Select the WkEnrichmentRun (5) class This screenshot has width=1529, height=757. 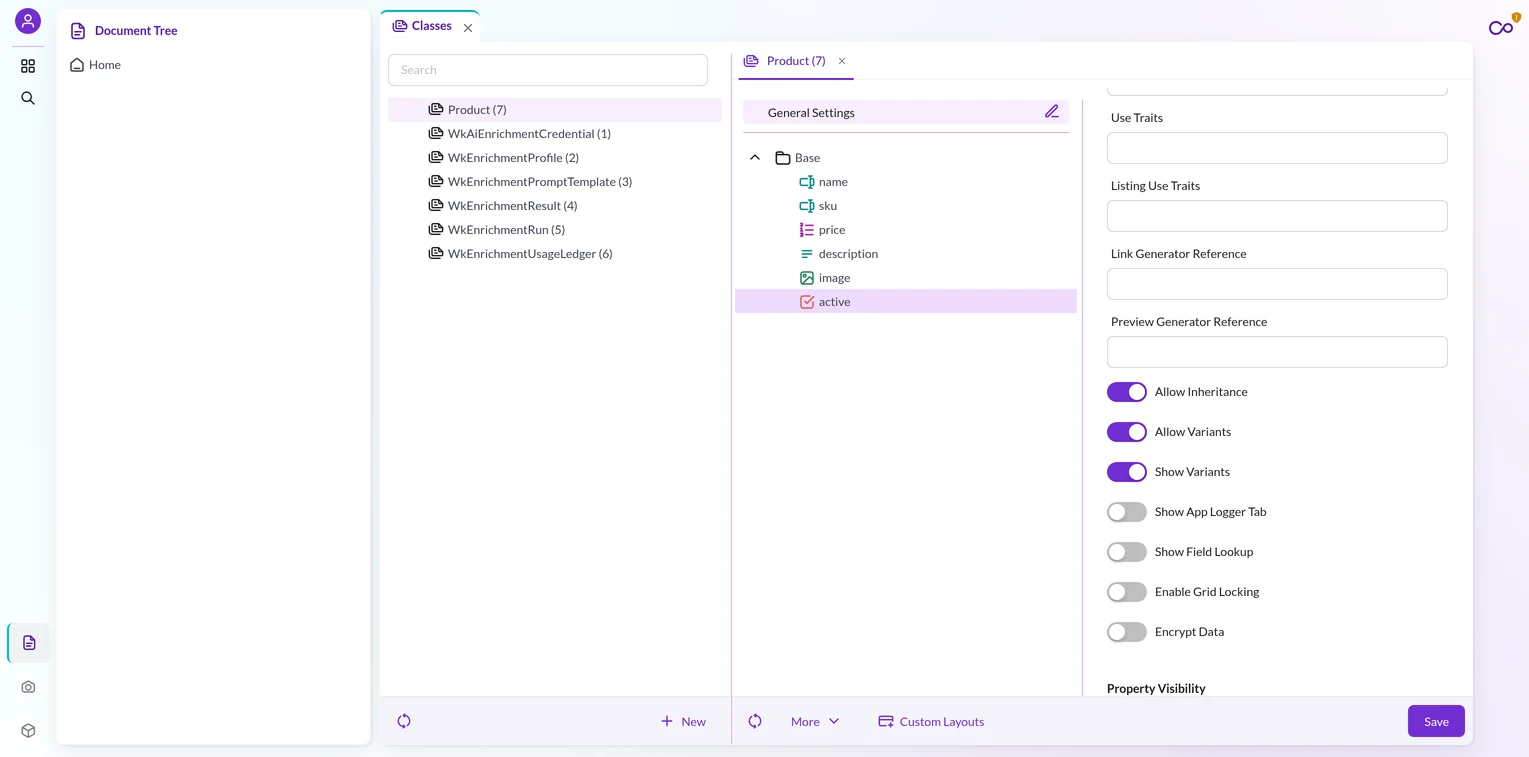click(506, 229)
